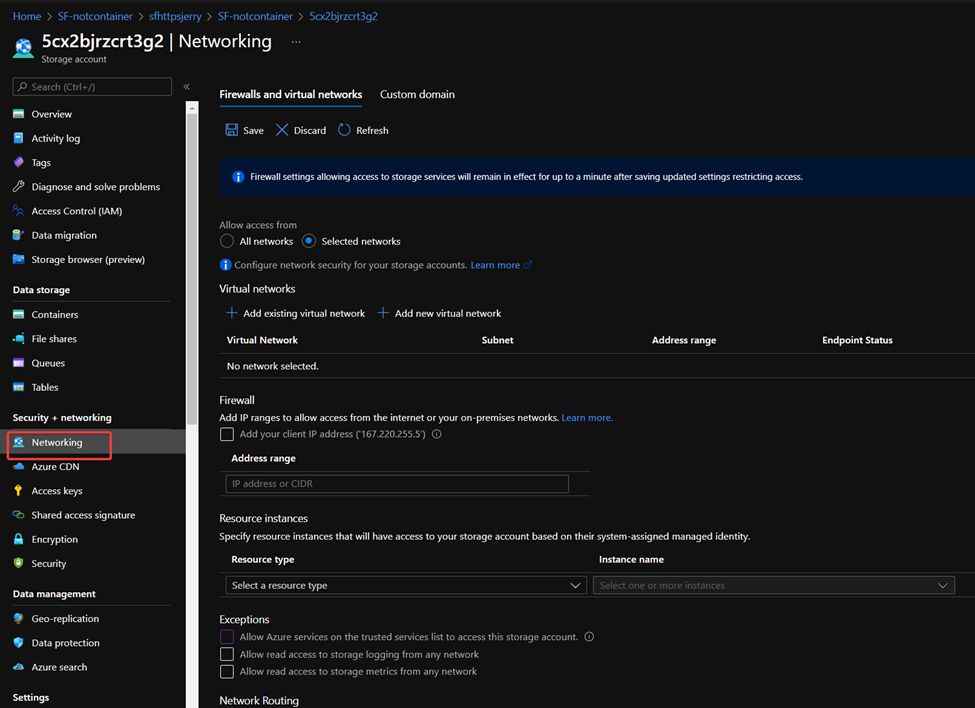Click the Virtual Network column header
Screen dimensions: 975x708
coord(262,340)
